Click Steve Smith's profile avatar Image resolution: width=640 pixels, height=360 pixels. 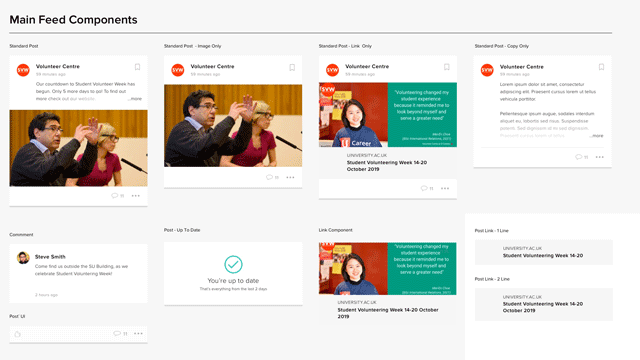pos(23,258)
